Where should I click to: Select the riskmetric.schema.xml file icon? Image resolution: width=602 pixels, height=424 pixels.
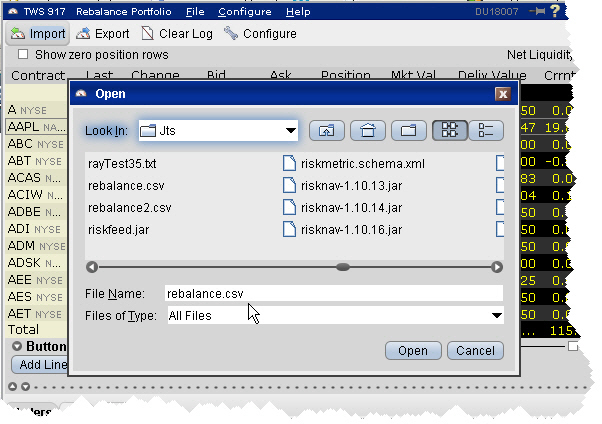click(x=289, y=163)
